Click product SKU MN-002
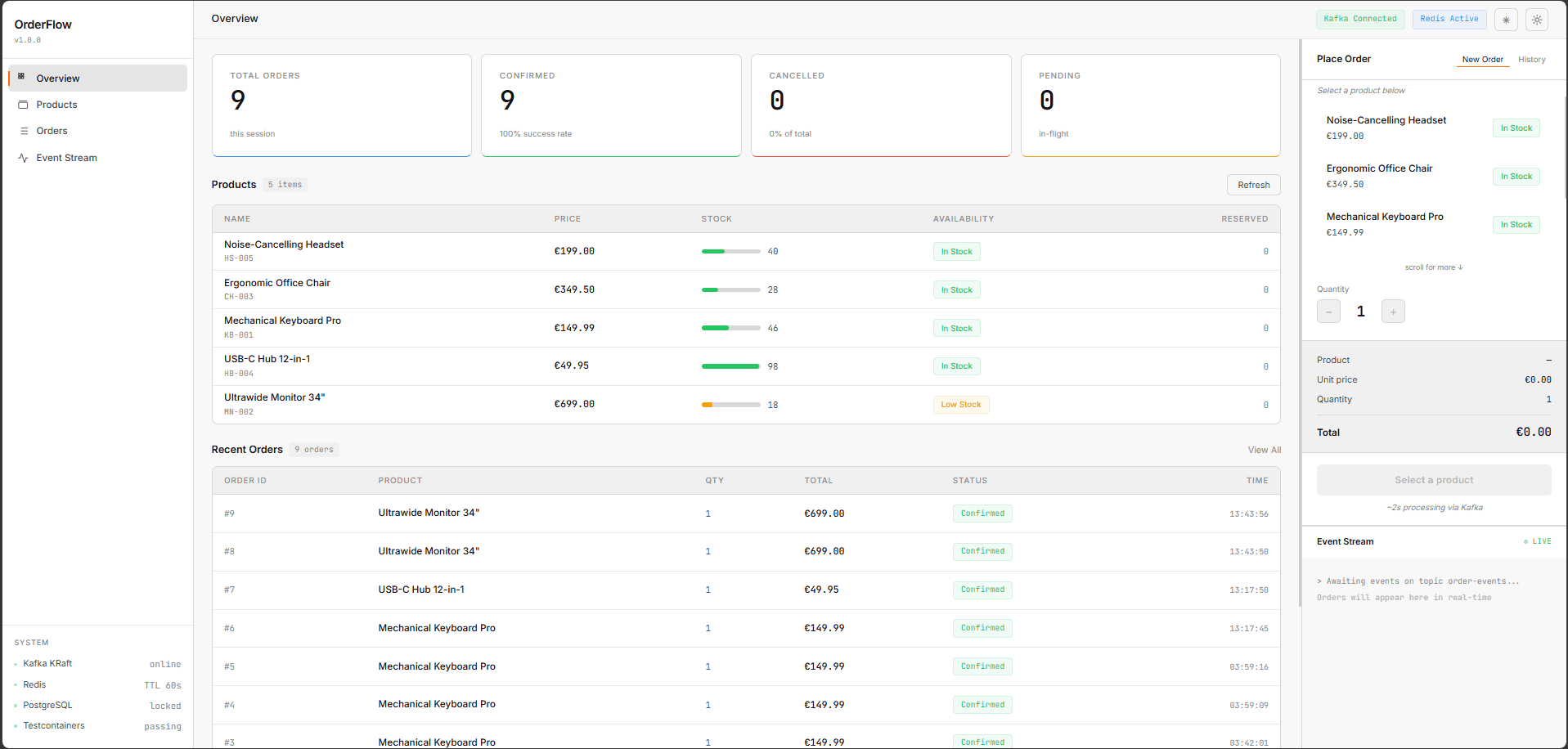1568x749 pixels. [239, 412]
